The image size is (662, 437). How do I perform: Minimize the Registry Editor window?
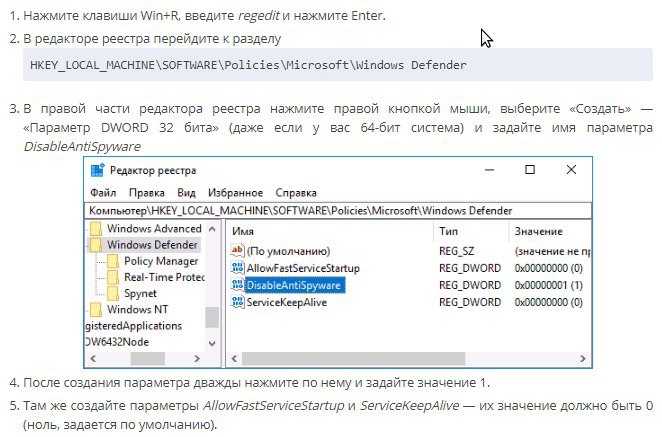(x=489, y=170)
